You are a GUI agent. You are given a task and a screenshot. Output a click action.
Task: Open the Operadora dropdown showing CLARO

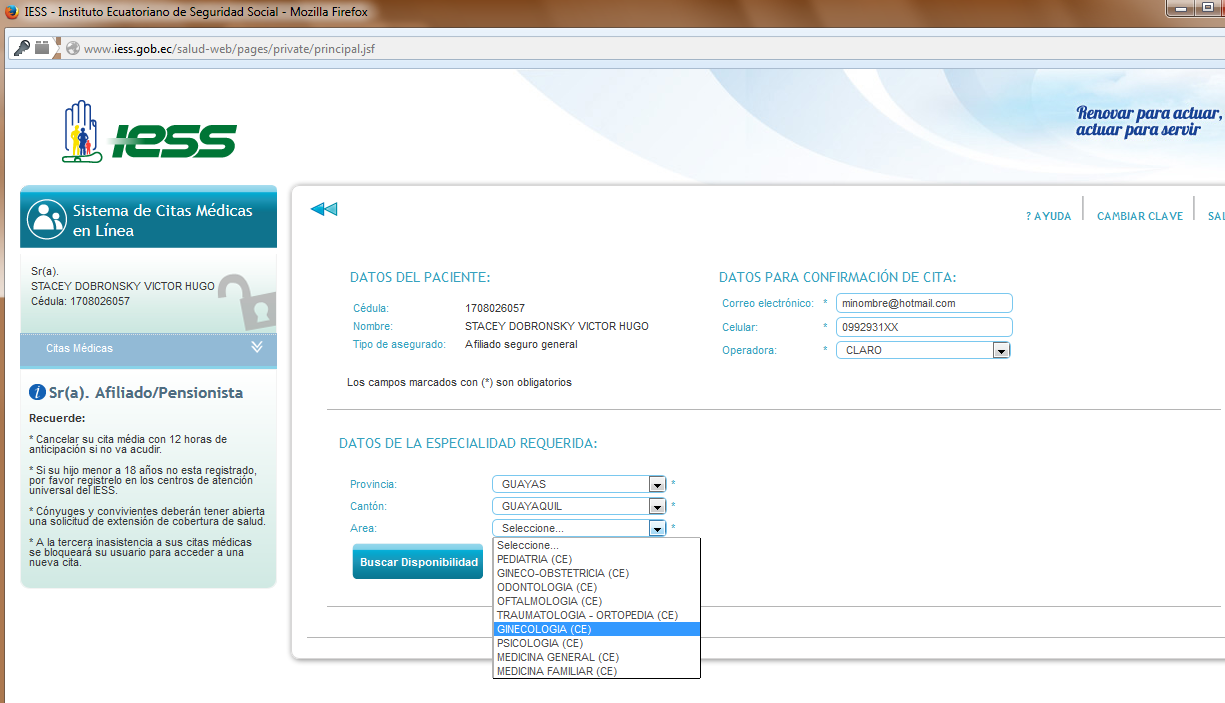coord(923,350)
